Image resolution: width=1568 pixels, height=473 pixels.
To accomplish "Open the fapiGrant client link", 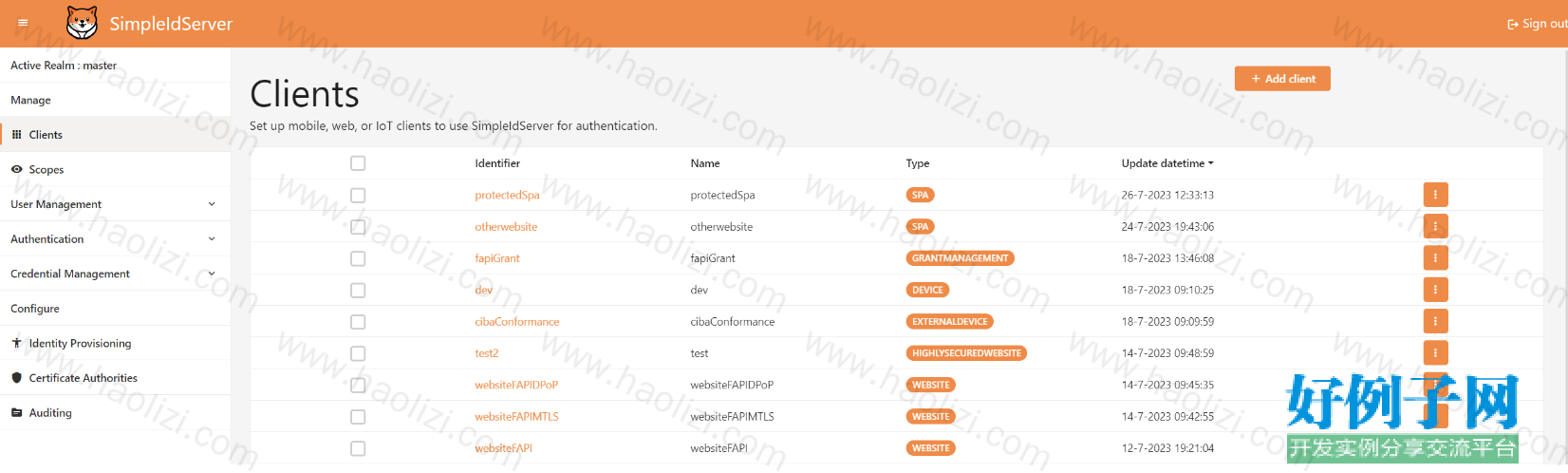I will [497, 258].
